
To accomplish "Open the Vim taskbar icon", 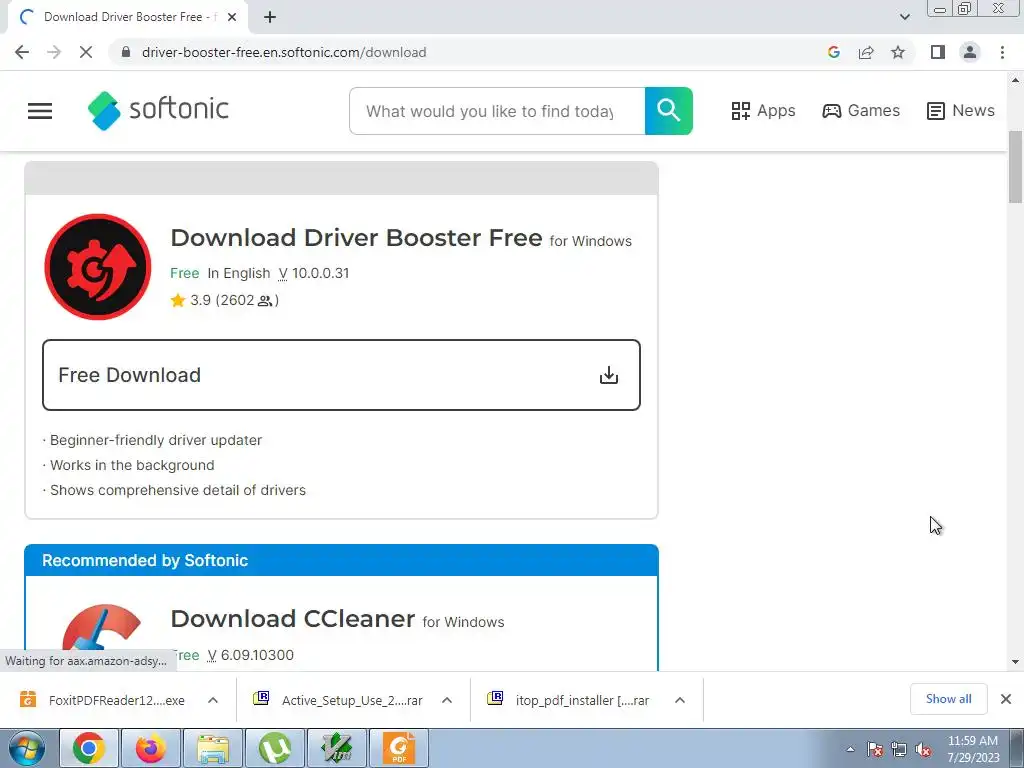I will pos(337,748).
